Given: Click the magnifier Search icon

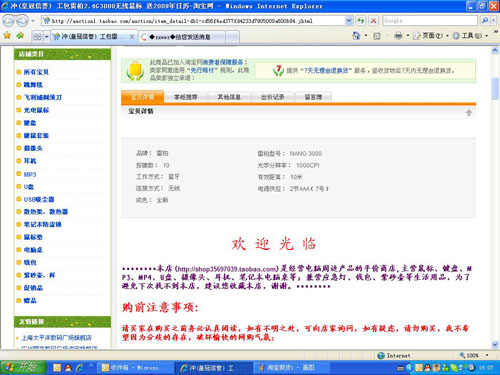Looking at the screenshot, I should pos(485,21).
